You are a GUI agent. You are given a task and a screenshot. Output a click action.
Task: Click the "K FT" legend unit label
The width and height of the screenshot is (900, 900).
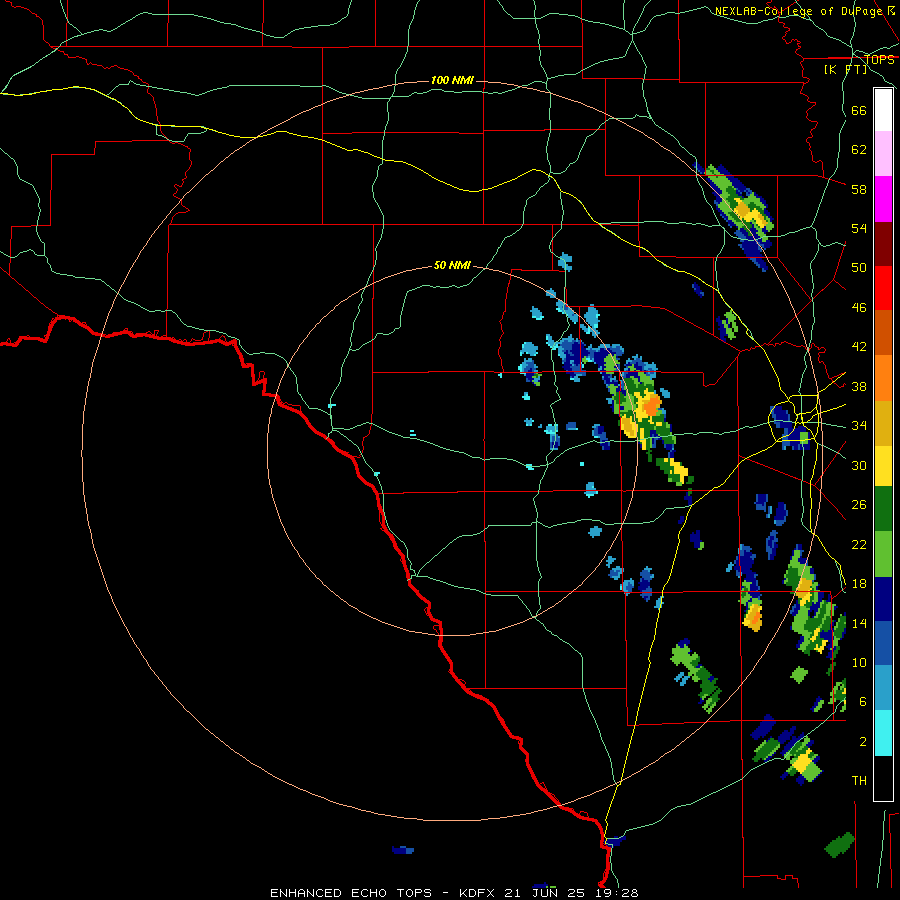coord(846,69)
